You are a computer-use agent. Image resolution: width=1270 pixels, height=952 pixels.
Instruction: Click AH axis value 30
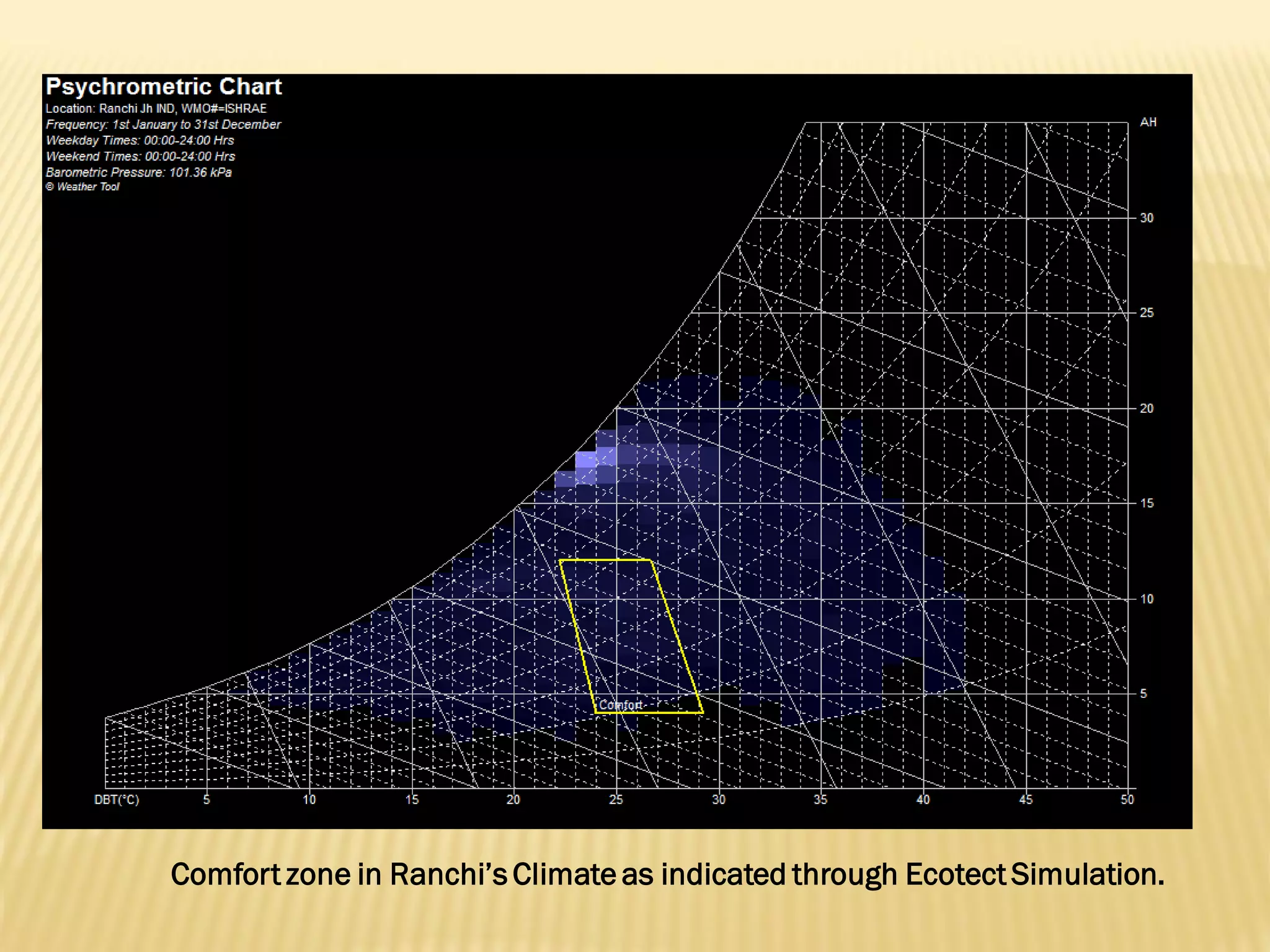pyautogui.click(x=1147, y=218)
